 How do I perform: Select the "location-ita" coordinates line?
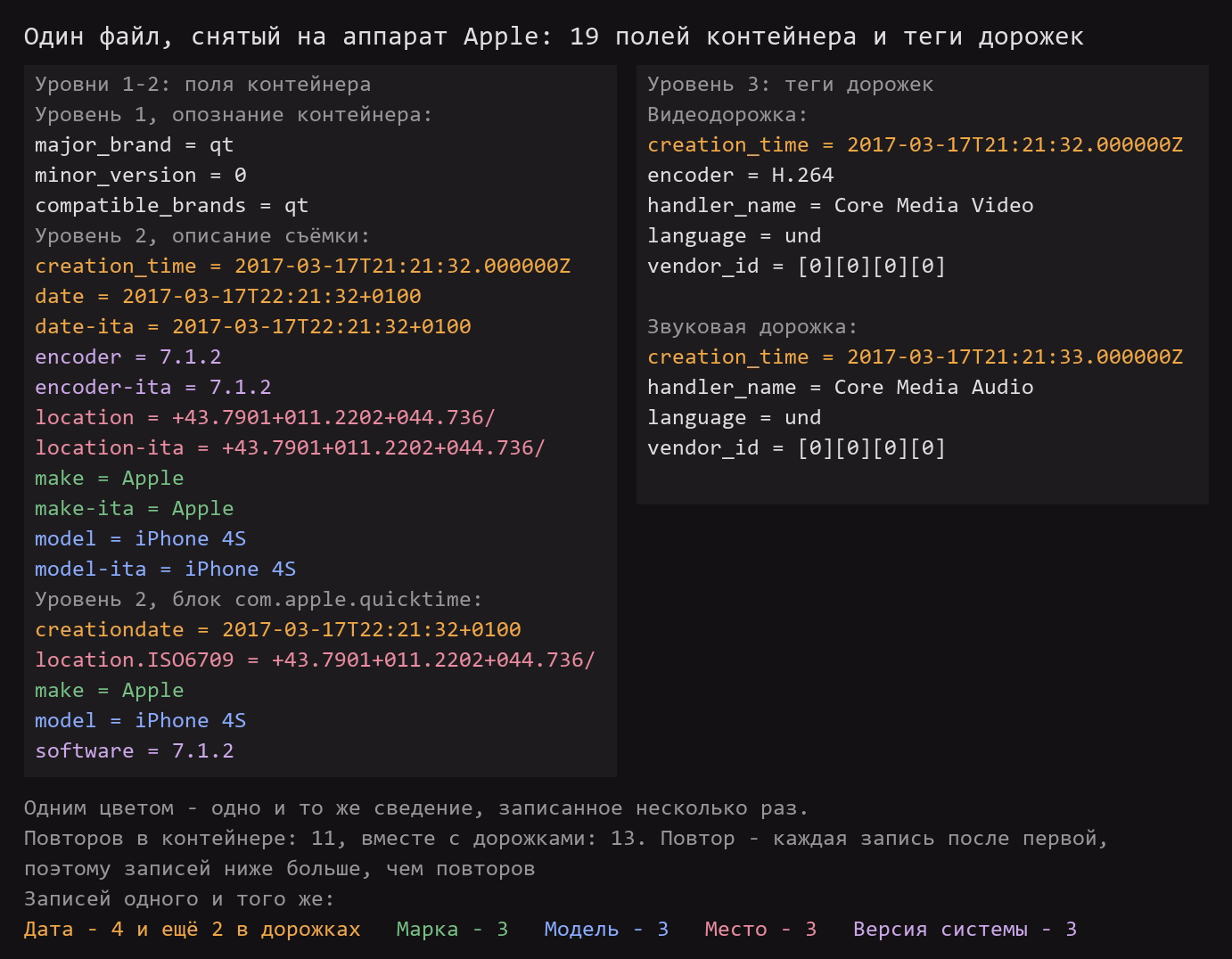click(x=290, y=448)
